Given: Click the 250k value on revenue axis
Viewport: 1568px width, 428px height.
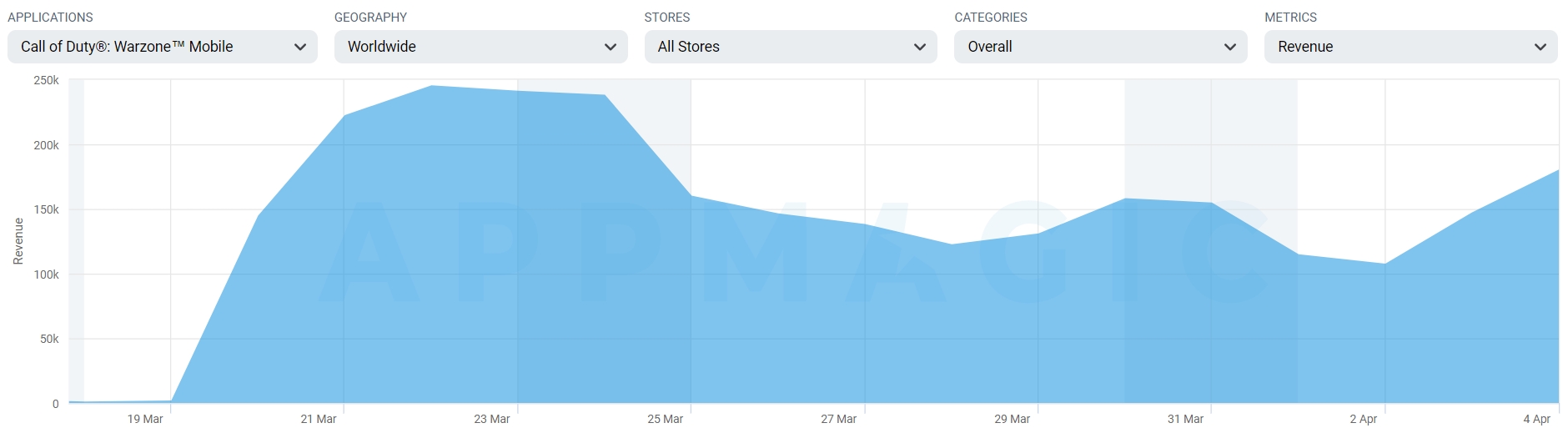Looking at the screenshot, I should [47, 80].
